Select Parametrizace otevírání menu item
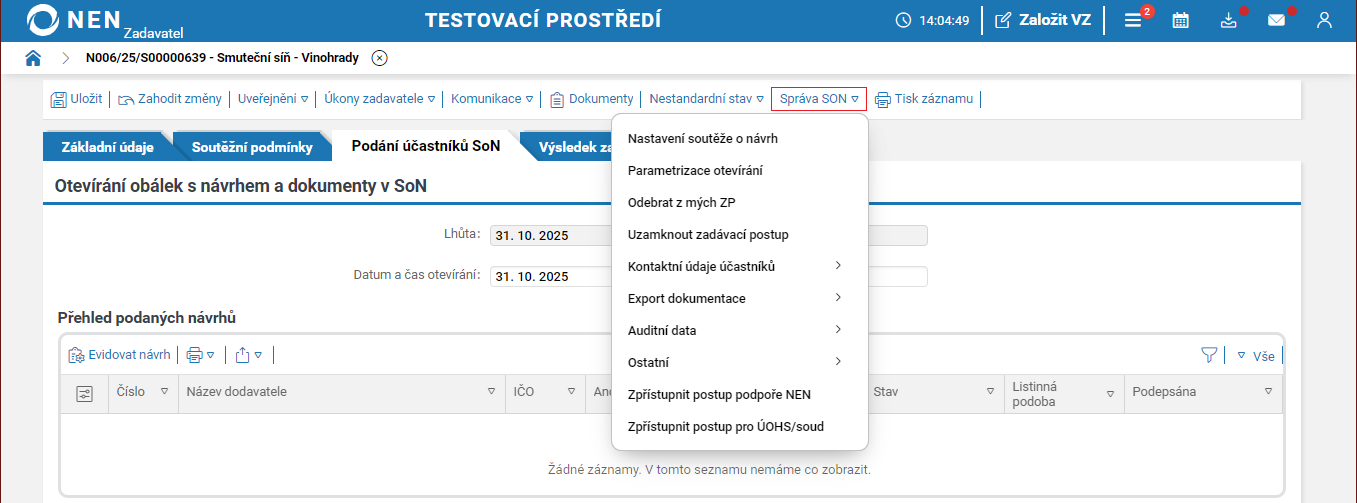This screenshot has width=1357, height=503. (695, 170)
